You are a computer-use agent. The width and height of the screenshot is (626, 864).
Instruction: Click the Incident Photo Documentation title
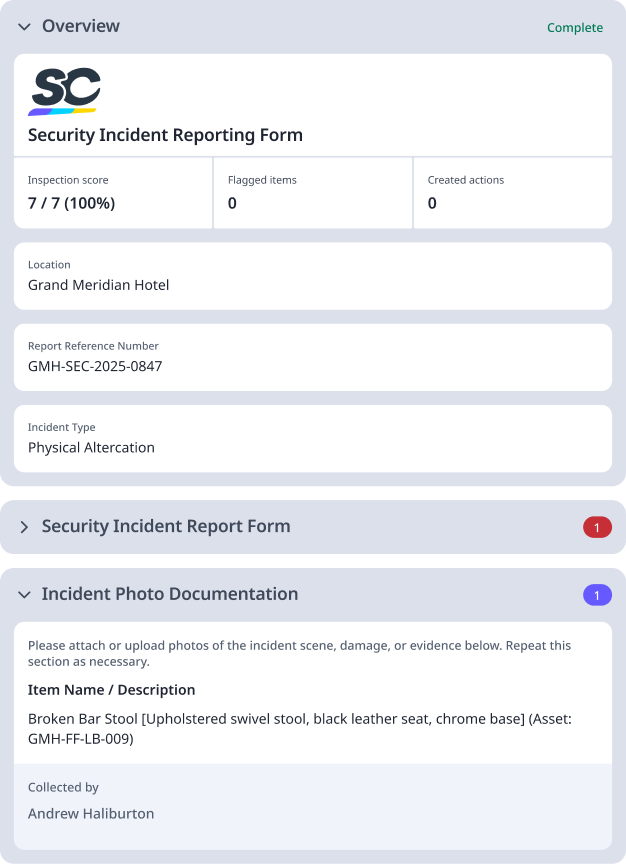click(169, 593)
